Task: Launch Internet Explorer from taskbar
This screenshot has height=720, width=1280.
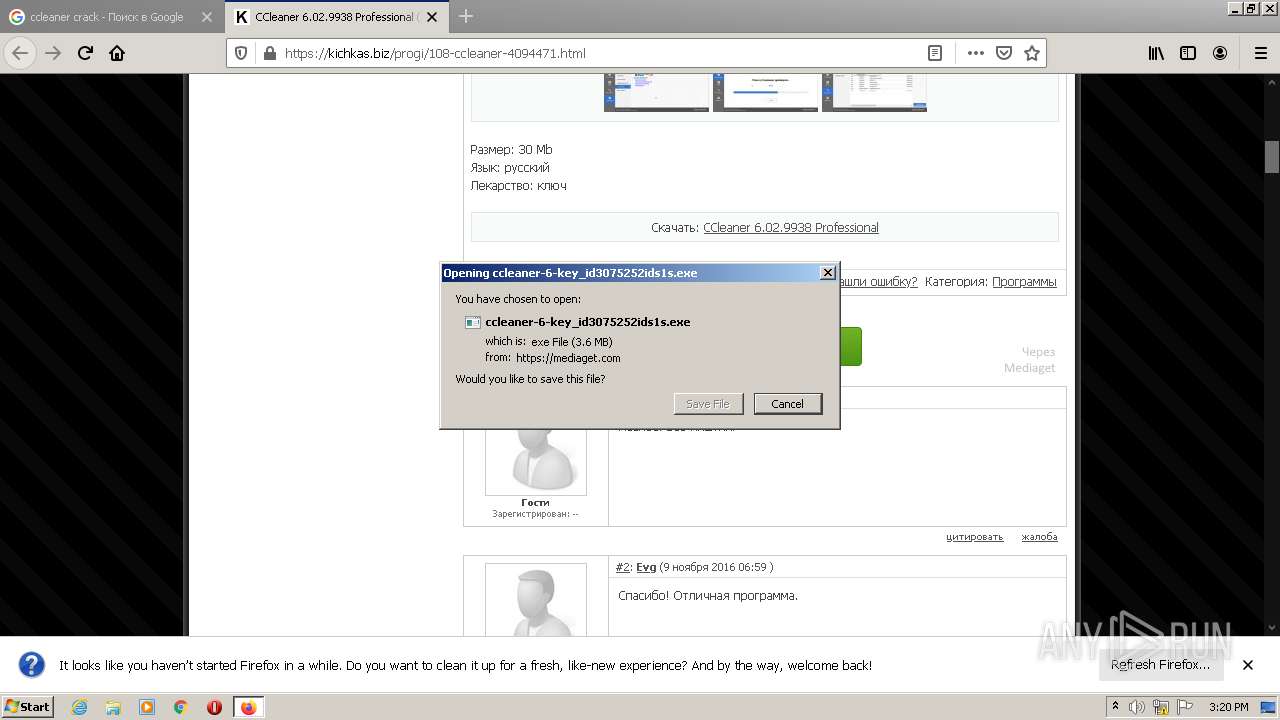Action: pos(79,707)
